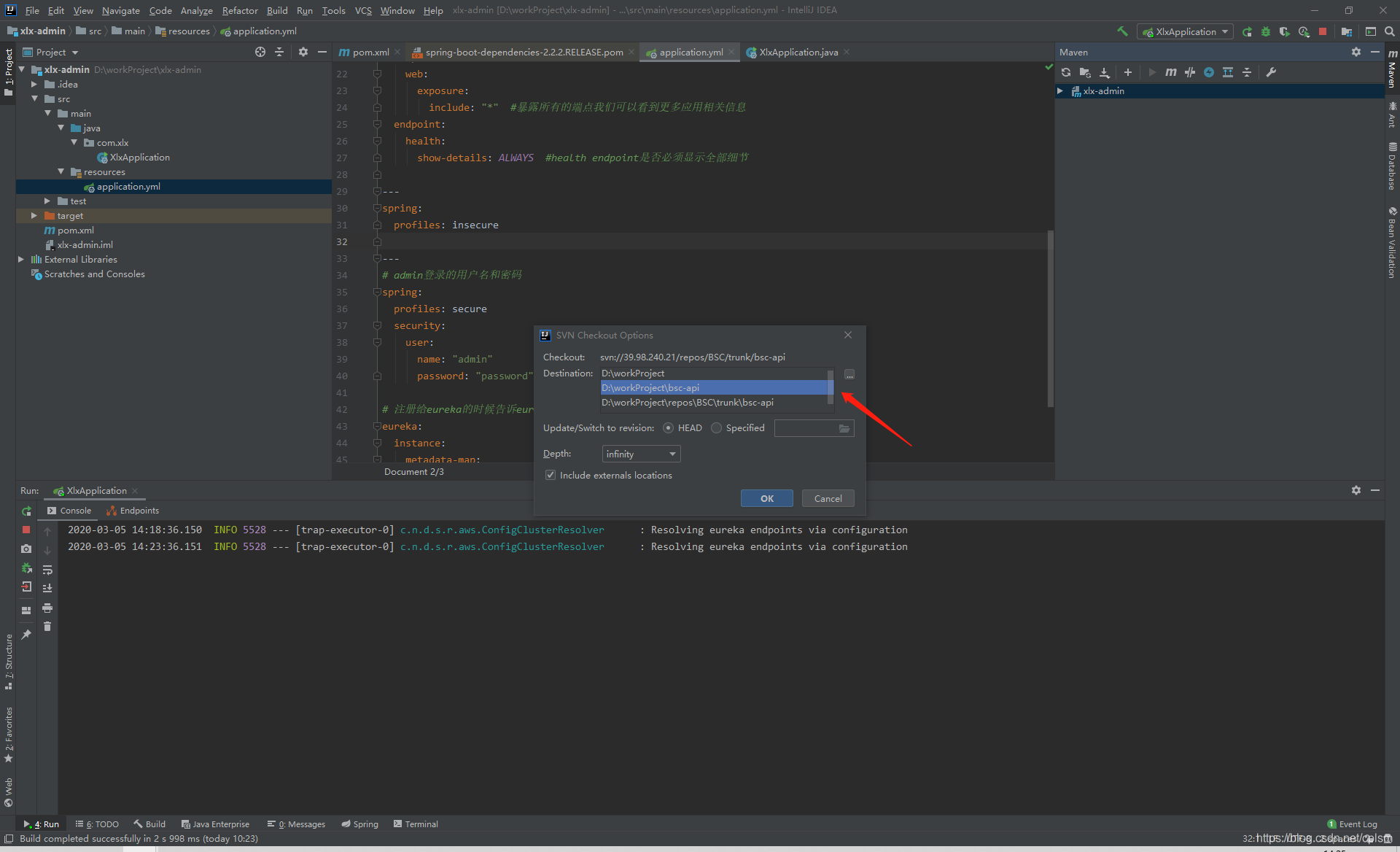Viewport: 1400px width, 852px height.
Task: Click the Maven reimport refresh icon
Action: (1066, 72)
